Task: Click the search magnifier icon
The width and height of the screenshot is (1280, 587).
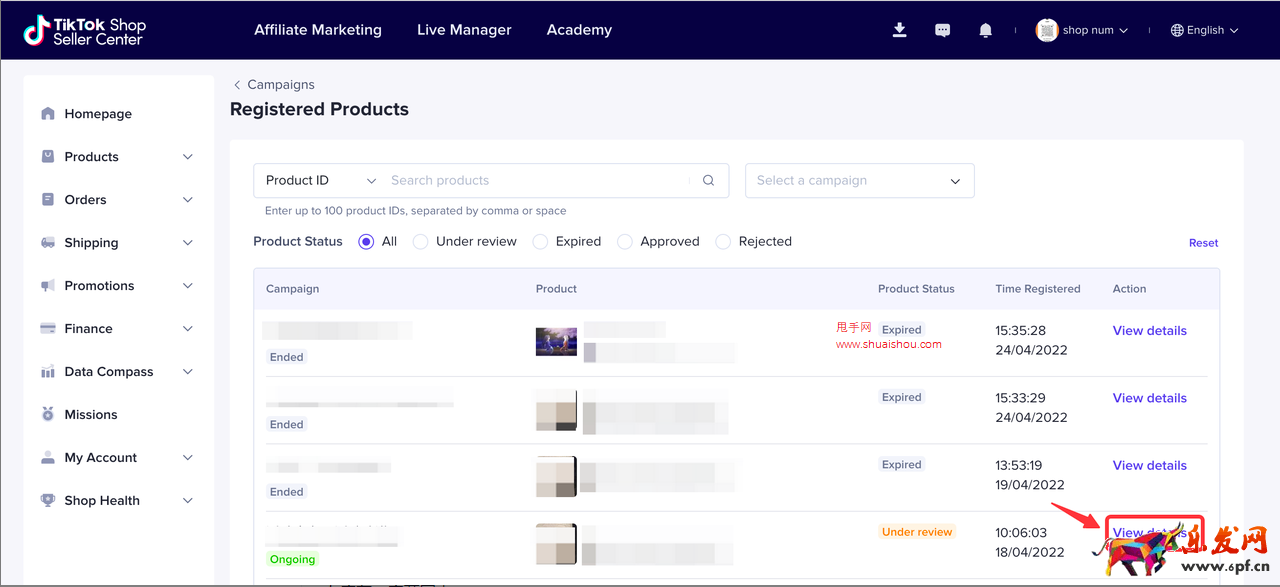Action: point(708,181)
